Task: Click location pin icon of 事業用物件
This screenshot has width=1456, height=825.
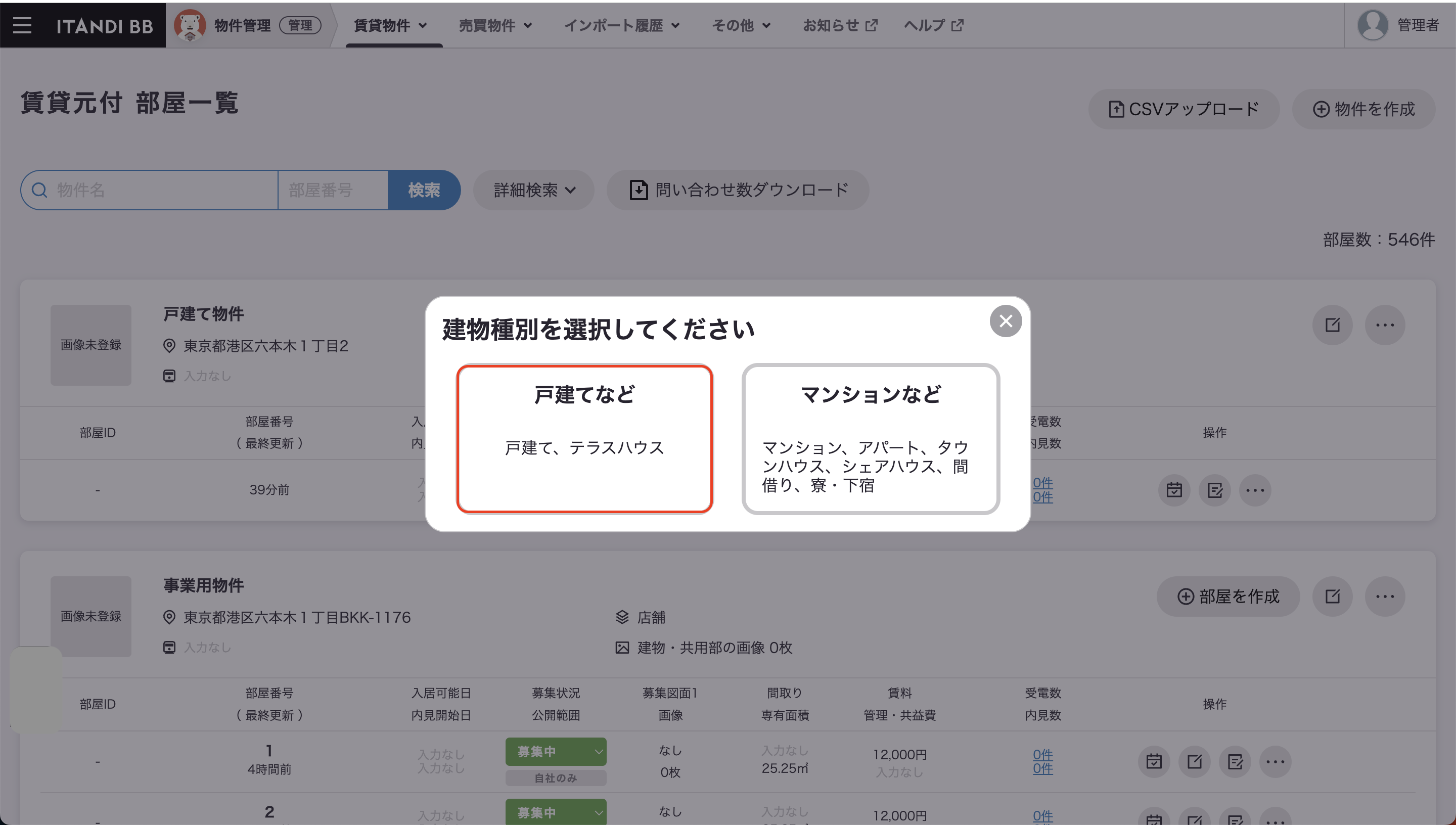Action: point(169,618)
